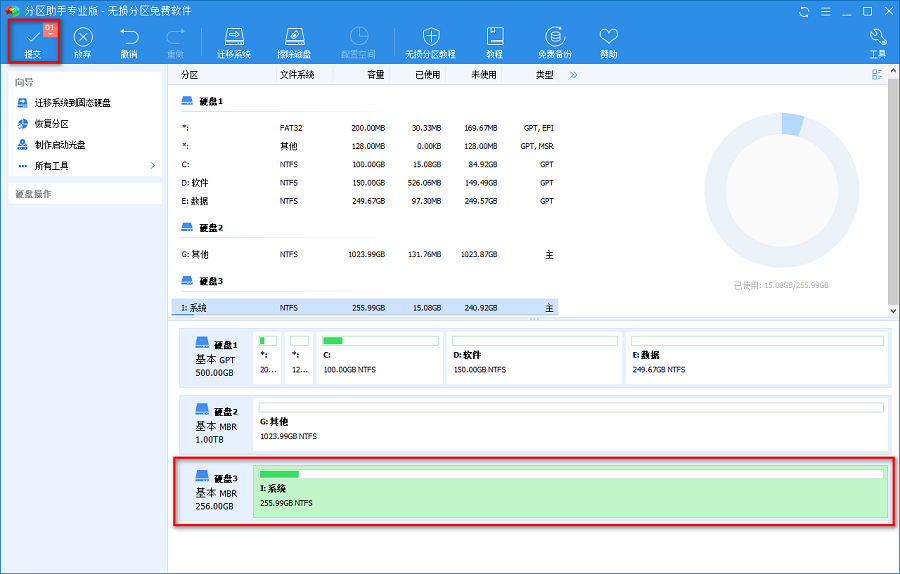Click the partition list scrollbar down arrow
The image size is (900, 574).
(893, 311)
